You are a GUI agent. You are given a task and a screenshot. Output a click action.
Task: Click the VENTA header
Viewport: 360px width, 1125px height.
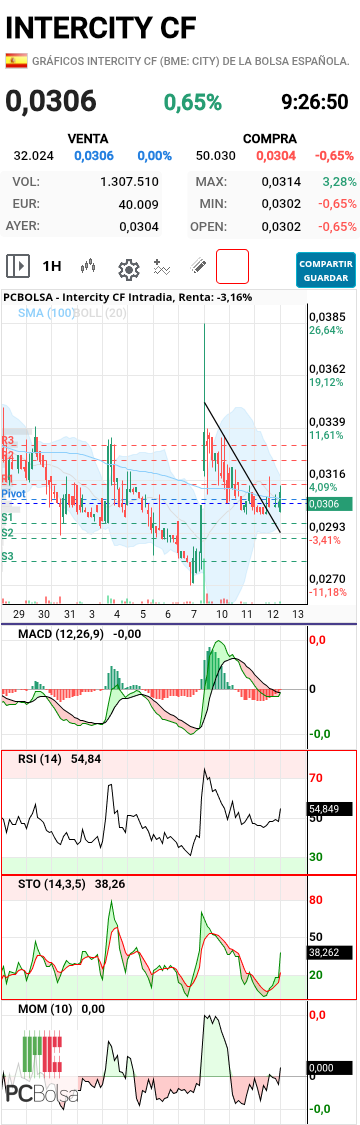coord(88,138)
